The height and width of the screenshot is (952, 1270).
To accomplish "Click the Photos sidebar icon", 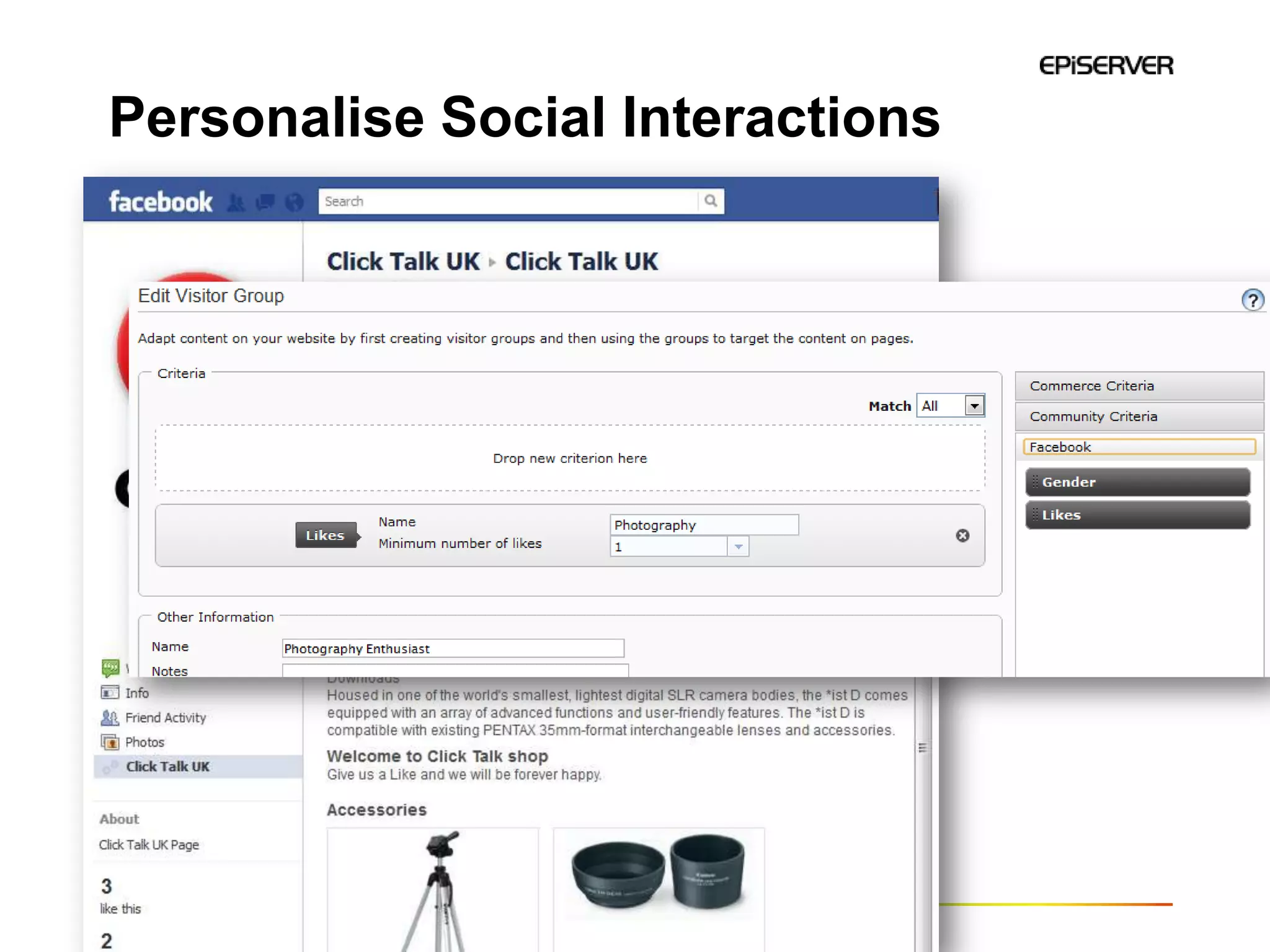I will pos(110,742).
